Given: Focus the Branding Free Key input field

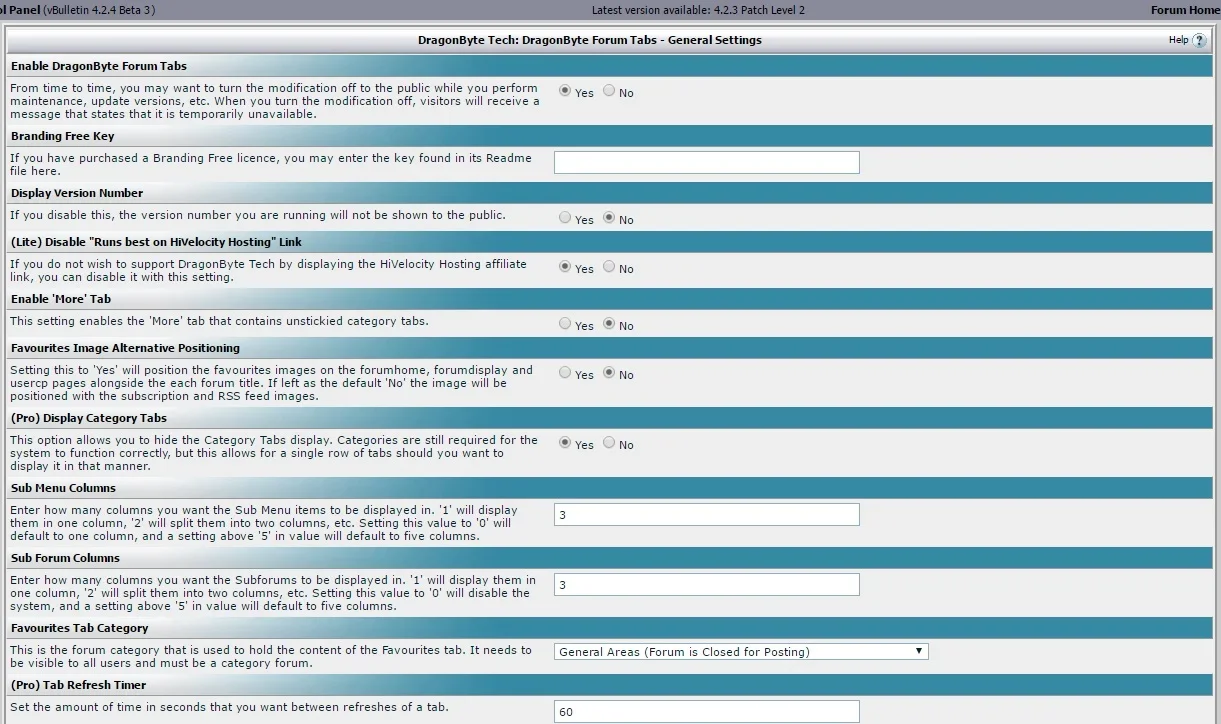Looking at the screenshot, I should tap(707, 162).
